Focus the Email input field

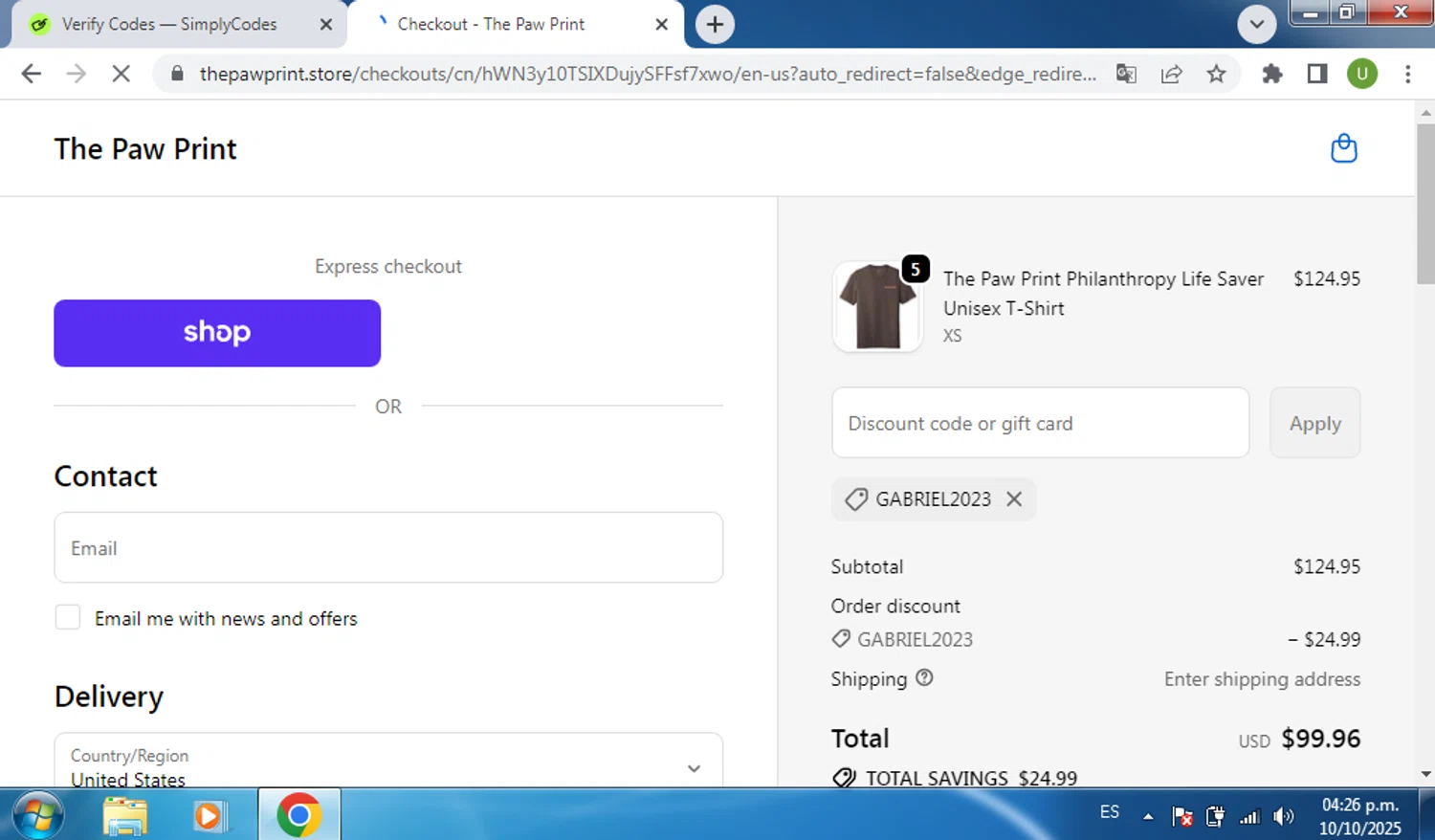pyautogui.click(x=388, y=547)
